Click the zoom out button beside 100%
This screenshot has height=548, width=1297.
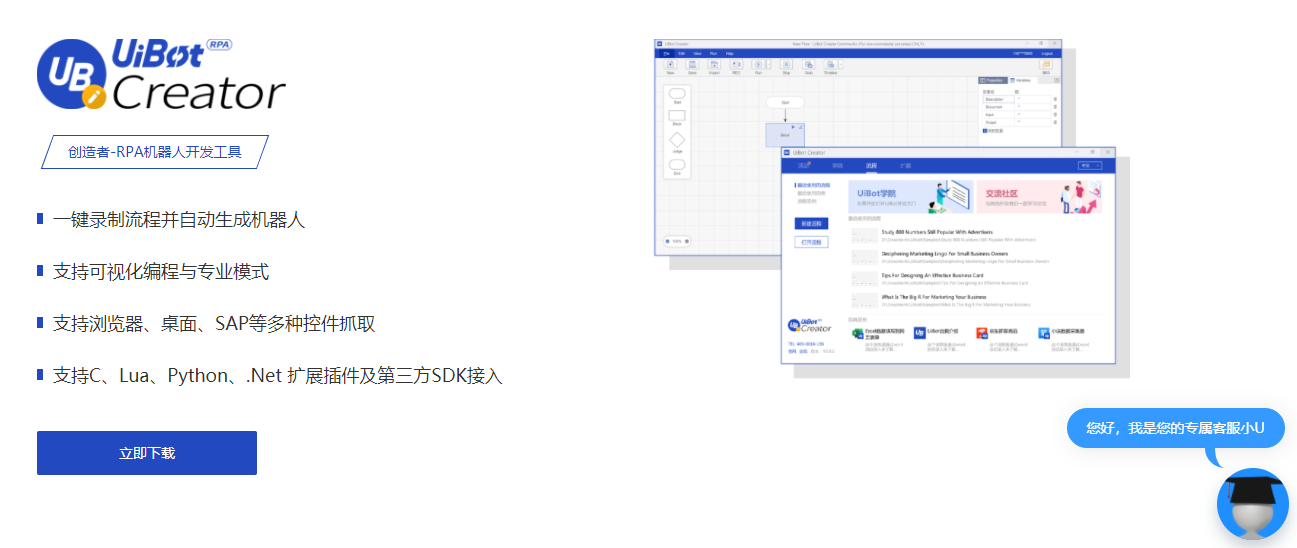click(667, 241)
